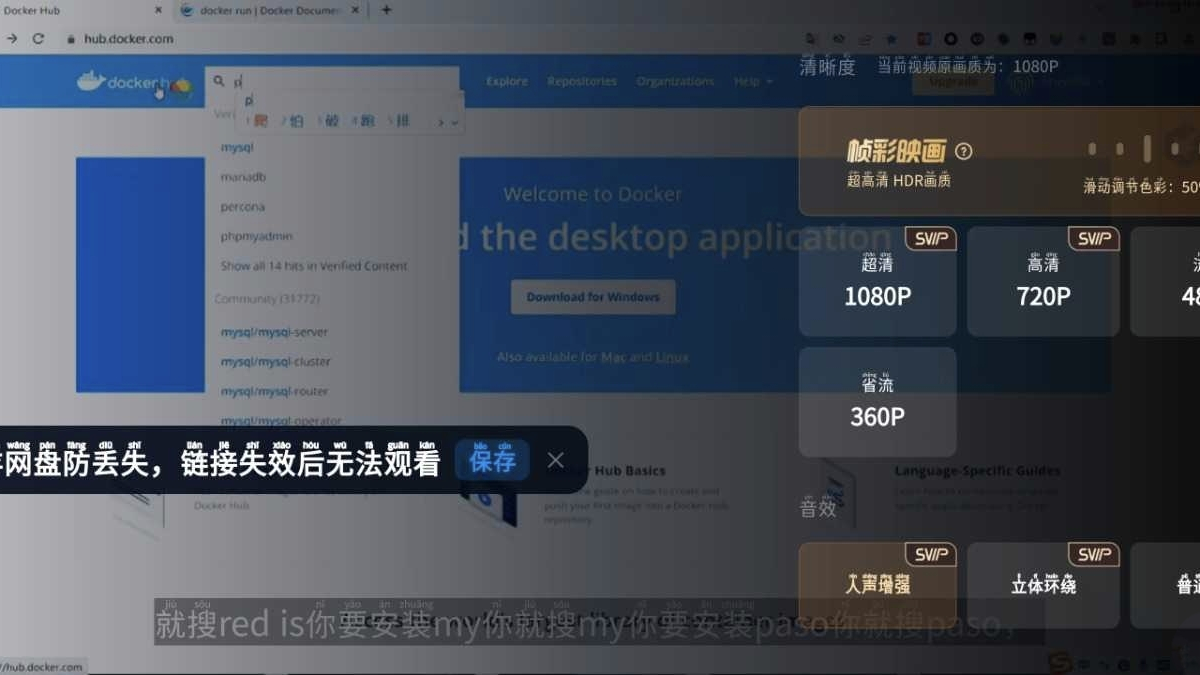Select the mariadb search suggestion
Viewport: 1200px width, 675px height.
pos(243,177)
